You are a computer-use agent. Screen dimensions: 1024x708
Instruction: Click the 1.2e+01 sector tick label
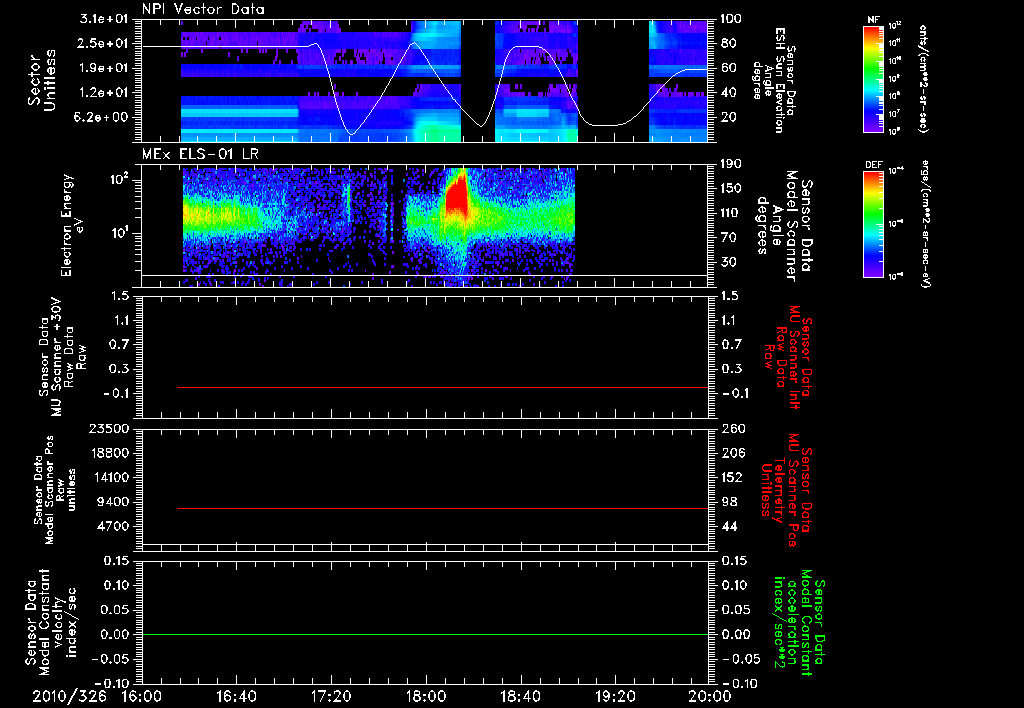click(106, 92)
